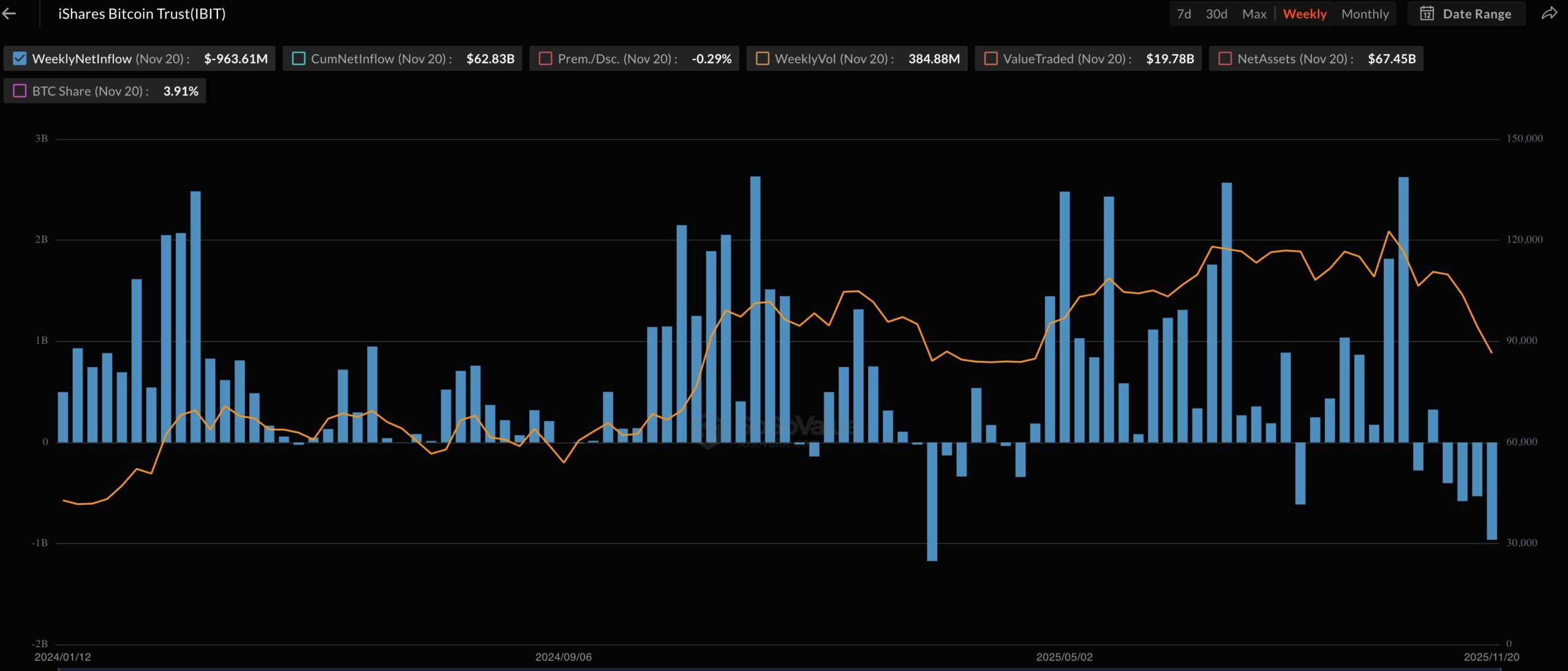Switch to Monthly aggregation
The height and width of the screenshot is (671, 1568).
pos(1365,13)
